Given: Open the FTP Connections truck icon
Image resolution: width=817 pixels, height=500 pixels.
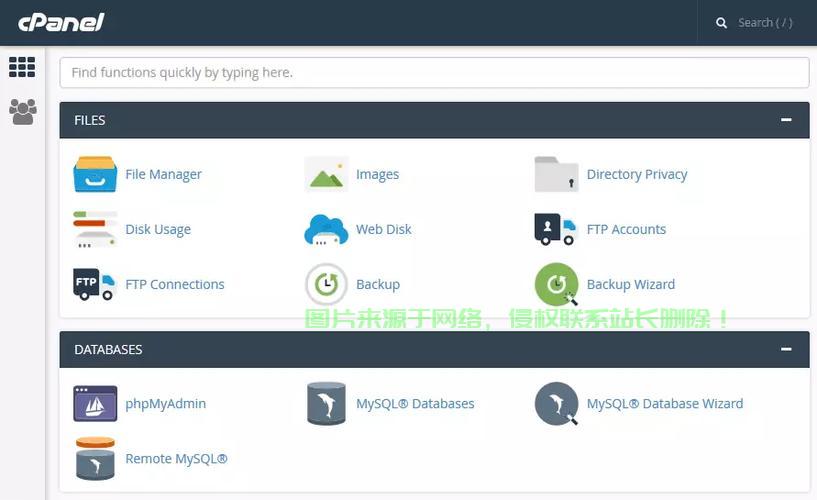Looking at the screenshot, I should (x=94, y=284).
